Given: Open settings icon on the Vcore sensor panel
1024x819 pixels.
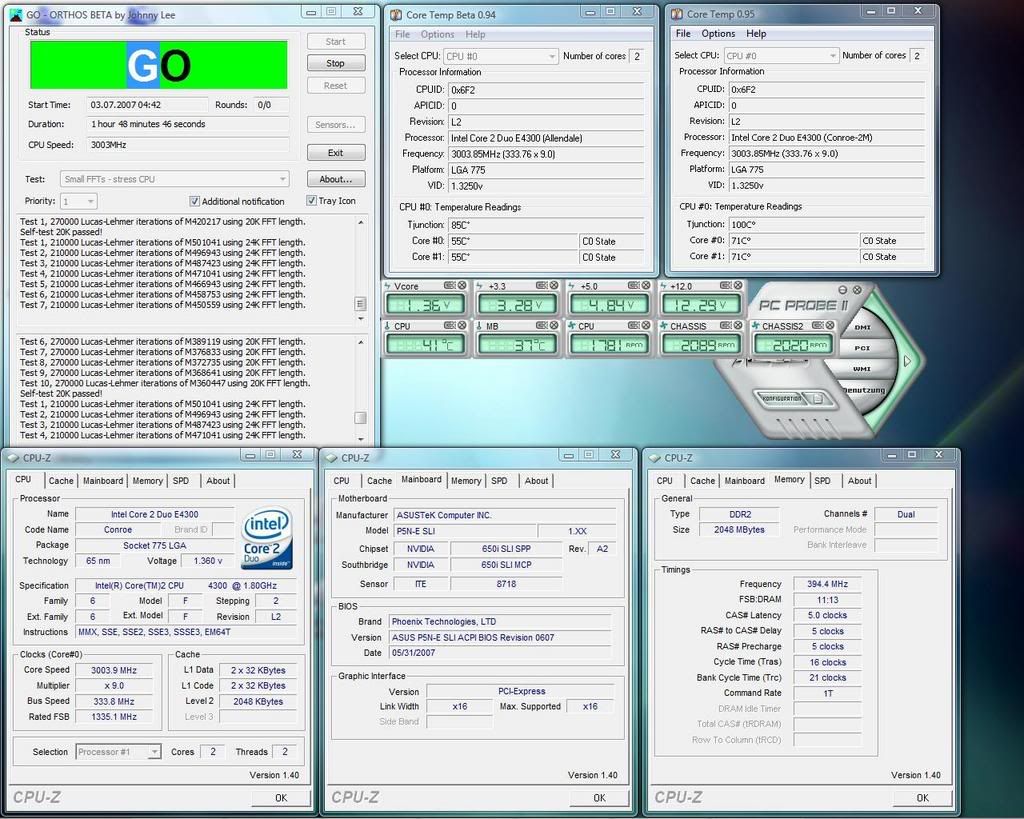Looking at the screenshot, I should click(449, 285).
